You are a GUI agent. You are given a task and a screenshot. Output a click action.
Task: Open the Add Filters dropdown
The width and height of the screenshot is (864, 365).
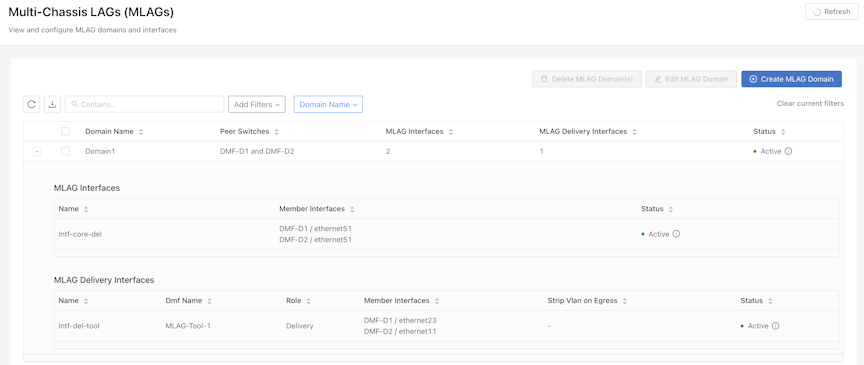(x=257, y=104)
